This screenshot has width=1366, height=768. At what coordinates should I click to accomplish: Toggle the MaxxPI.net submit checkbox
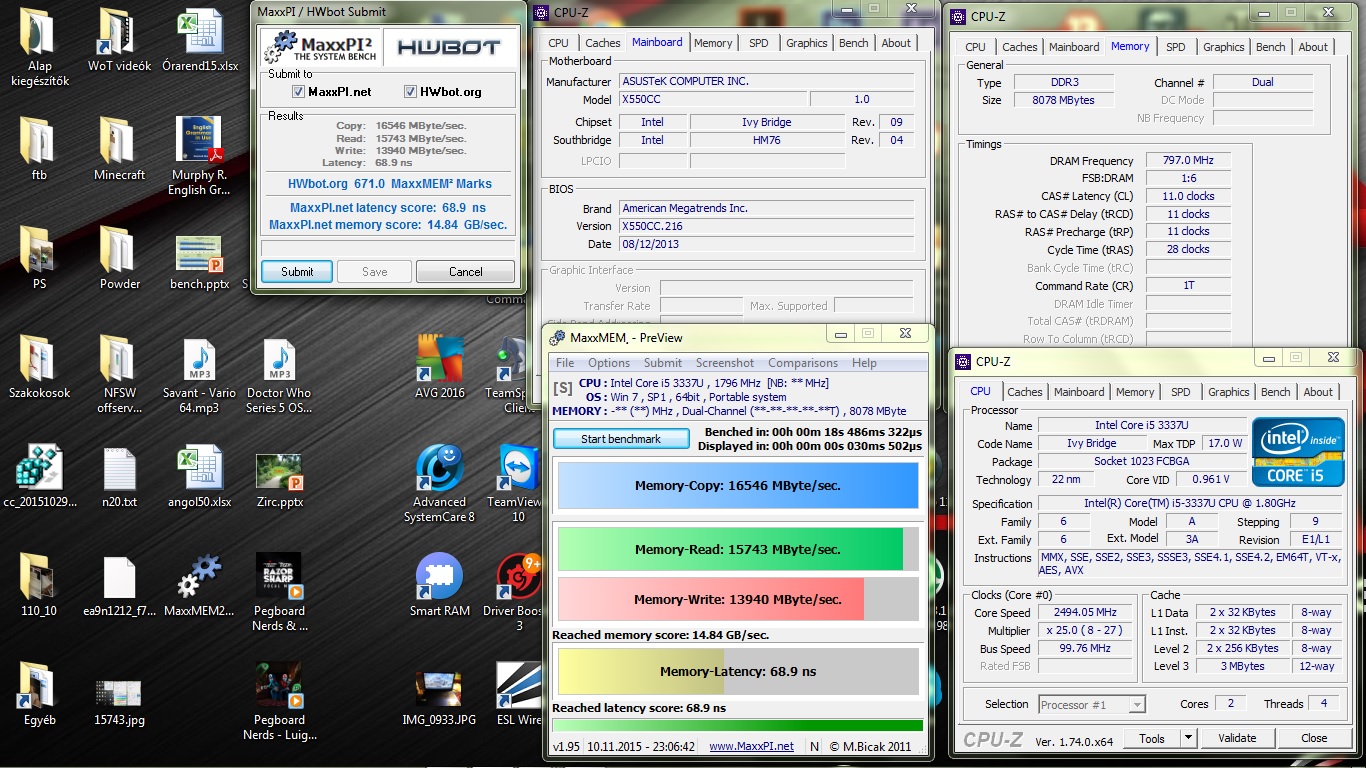pos(298,92)
